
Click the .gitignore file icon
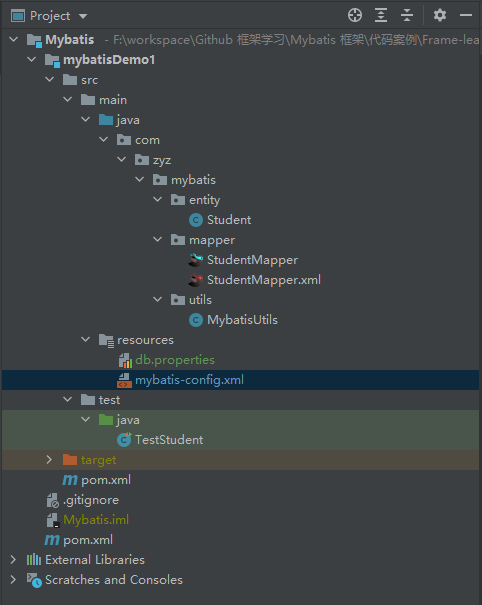pyautogui.click(x=52, y=500)
